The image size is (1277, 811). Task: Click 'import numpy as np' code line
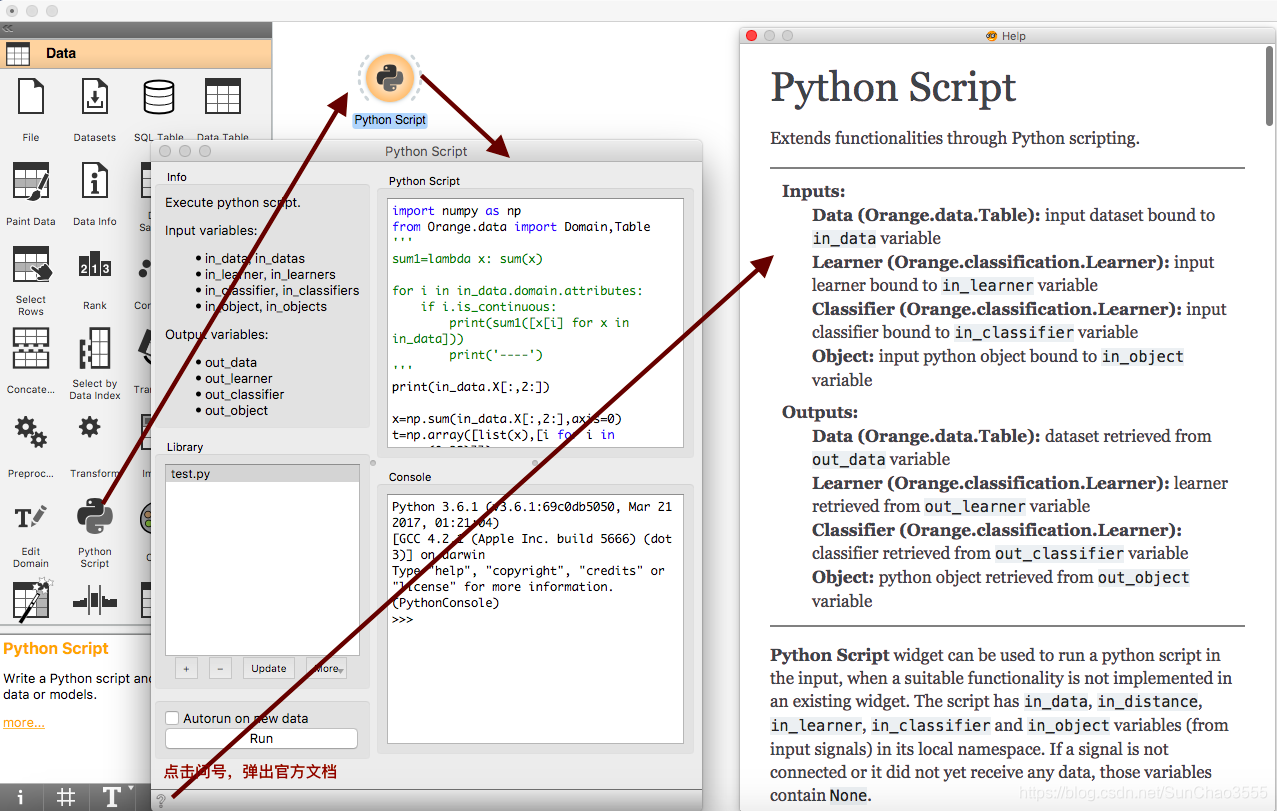tap(457, 211)
